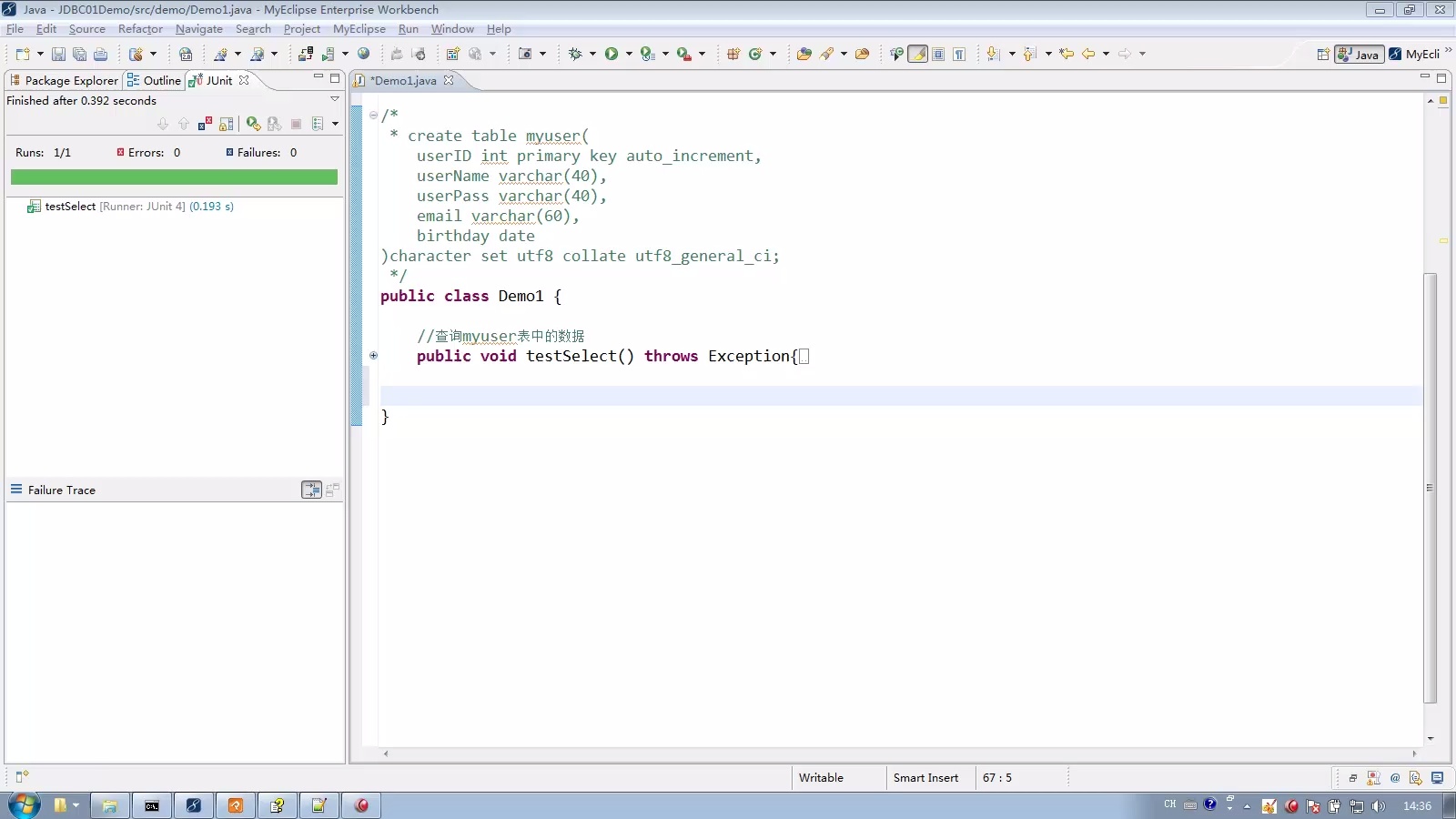Toggle Show Failures Only in JUnit
Screen dimensions: 1456x819
pyautogui.click(x=205, y=124)
